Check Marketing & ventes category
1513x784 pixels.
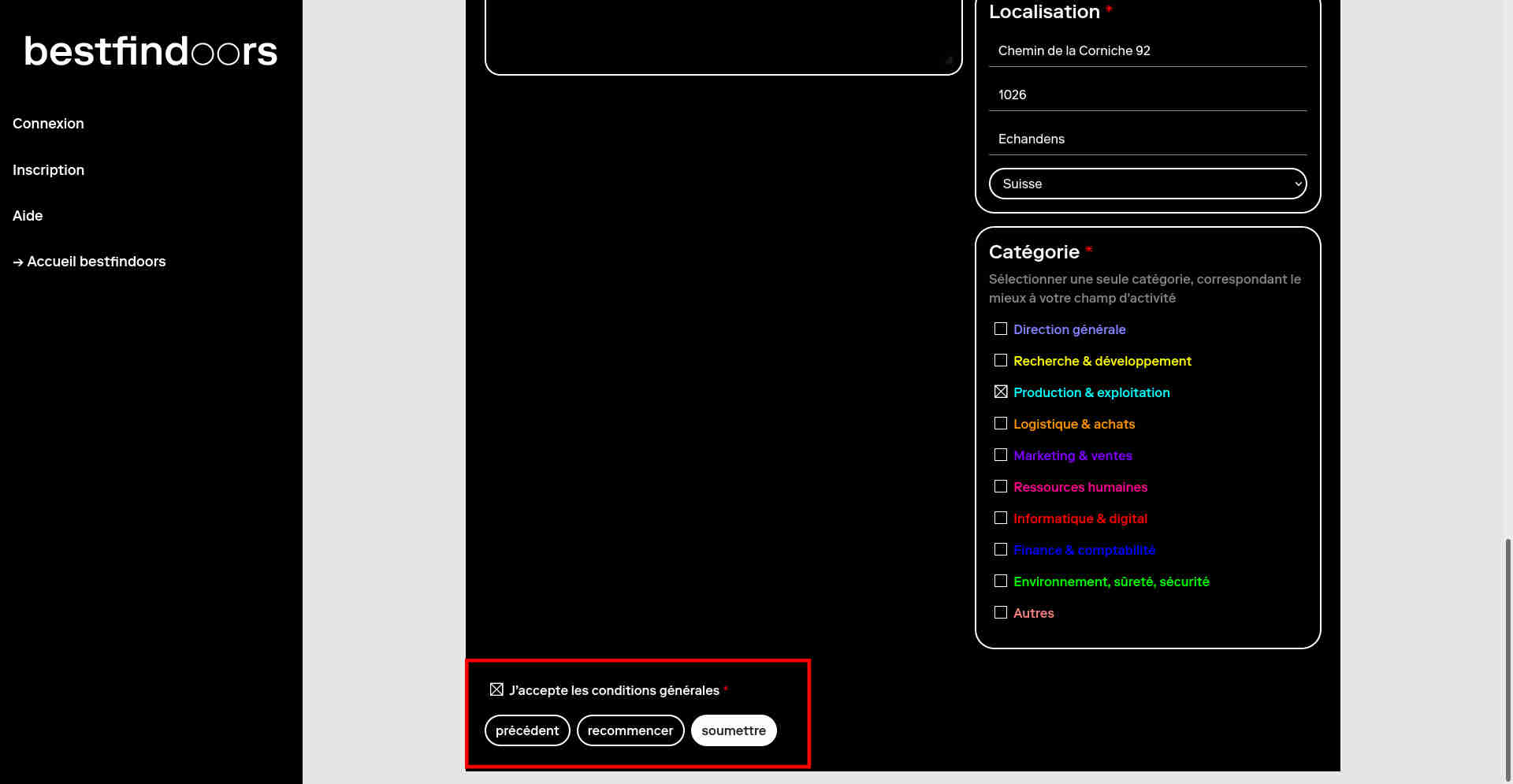point(1001,455)
